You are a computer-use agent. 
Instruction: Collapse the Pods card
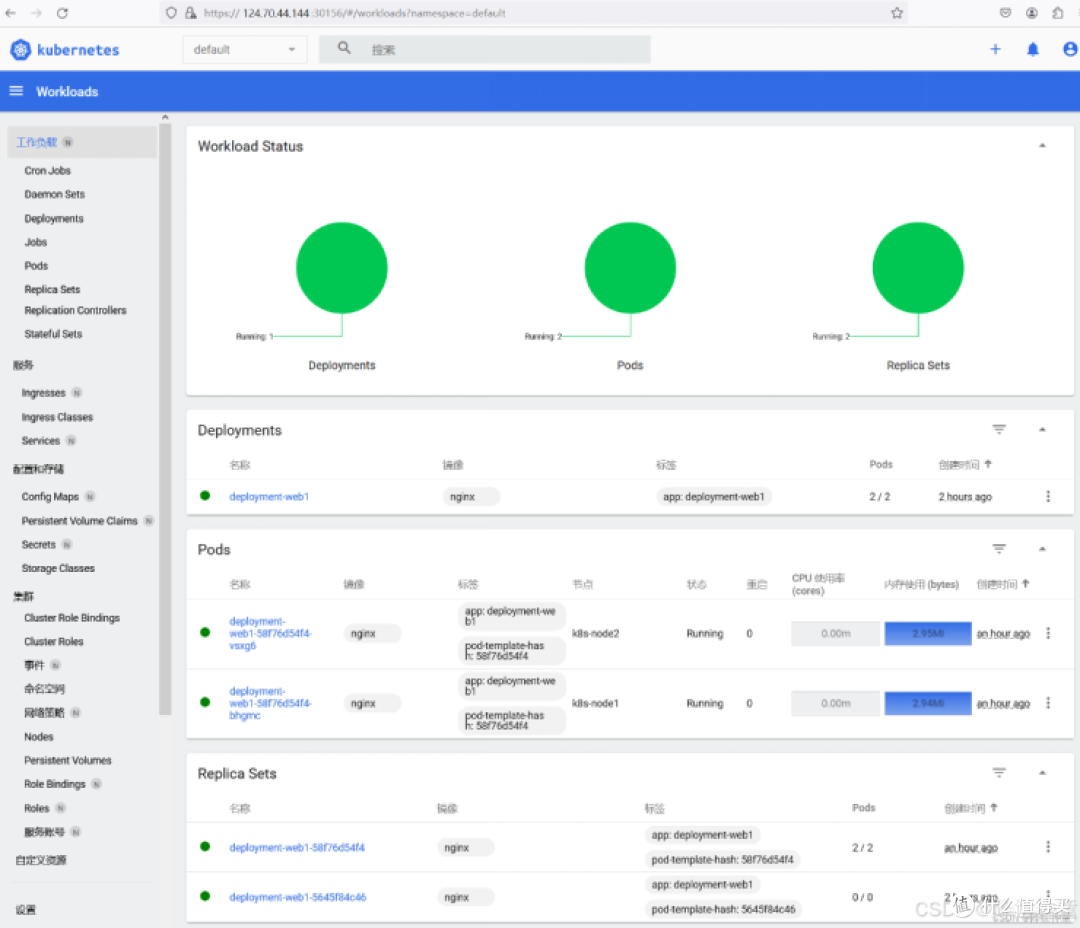[x=1042, y=549]
